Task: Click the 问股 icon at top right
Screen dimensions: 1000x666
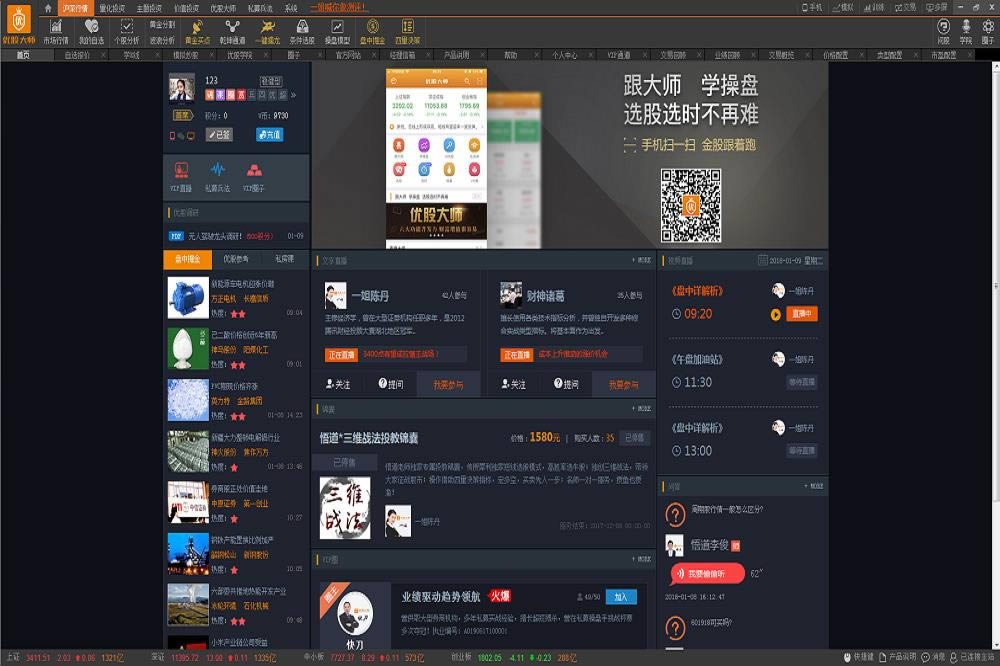Action: pyautogui.click(x=944, y=30)
